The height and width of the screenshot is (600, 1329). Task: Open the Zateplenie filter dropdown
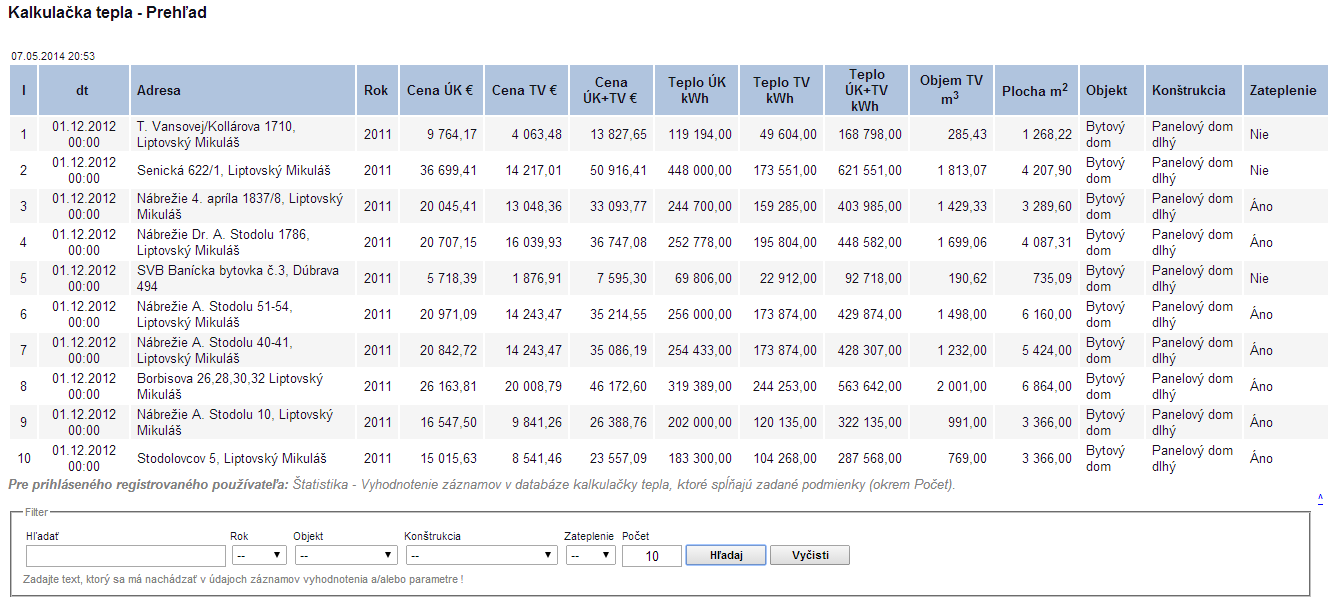590,555
